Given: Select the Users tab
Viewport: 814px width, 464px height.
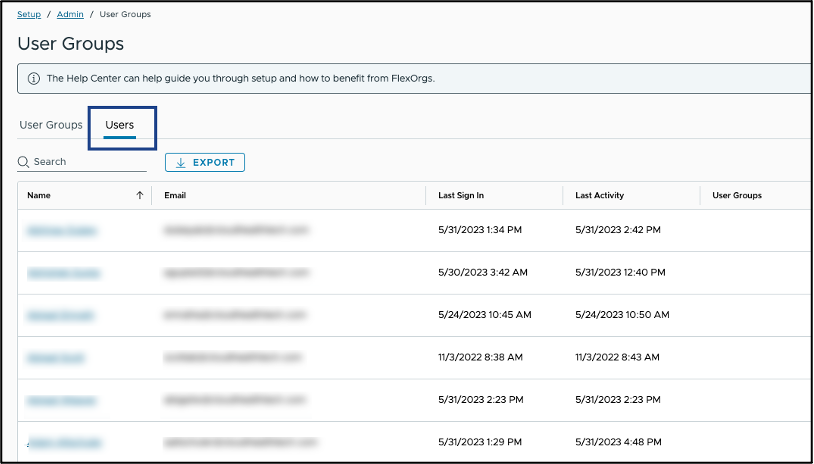Looking at the screenshot, I should 119,125.
